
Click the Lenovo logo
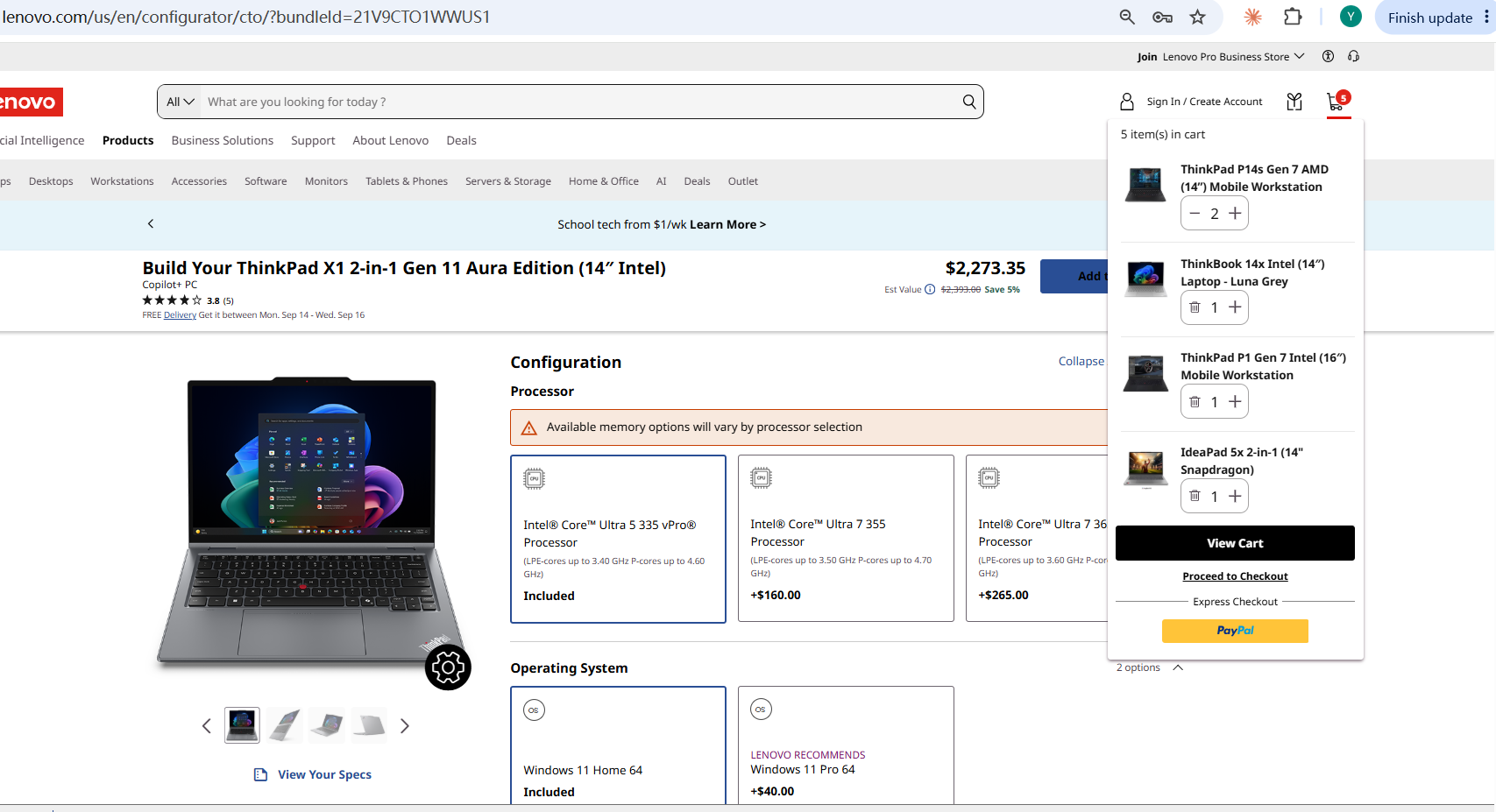tap(31, 102)
